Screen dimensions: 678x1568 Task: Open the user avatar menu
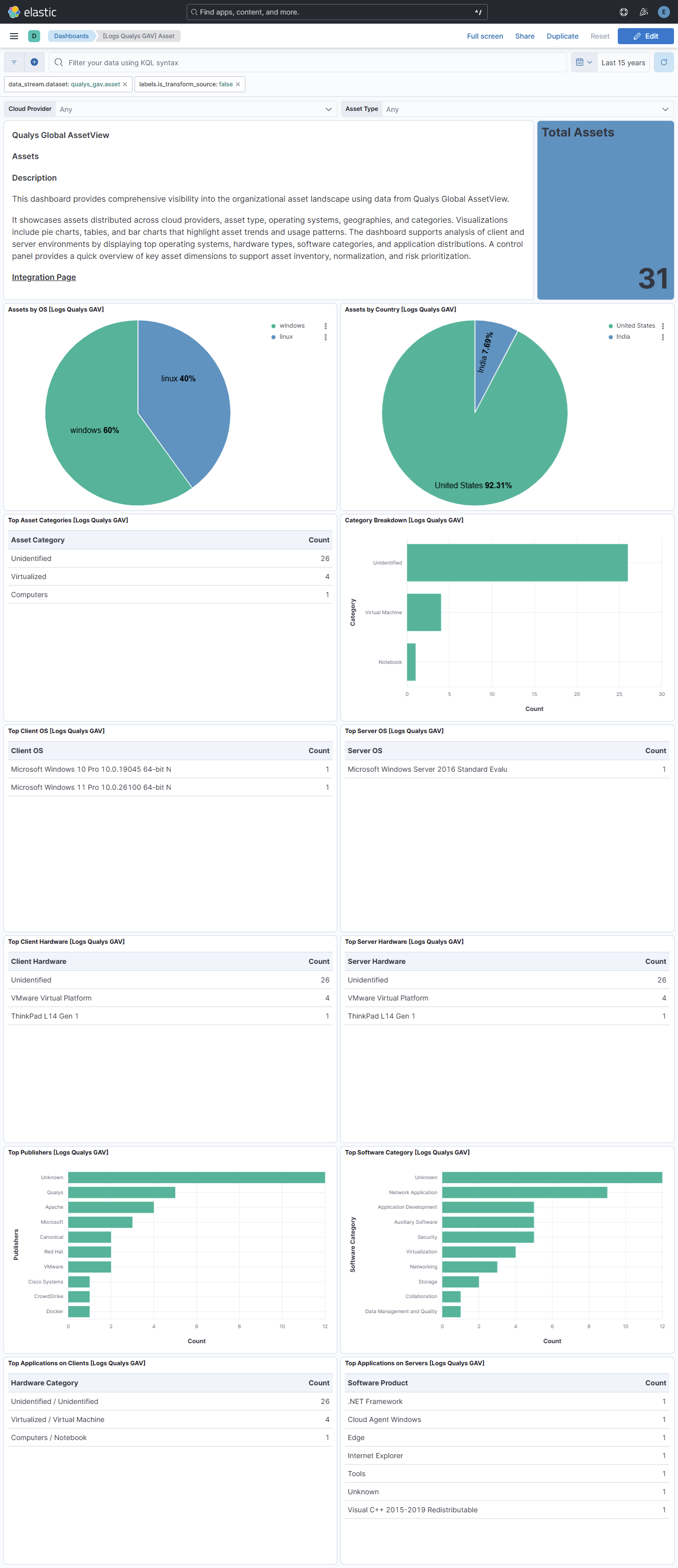click(663, 12)
